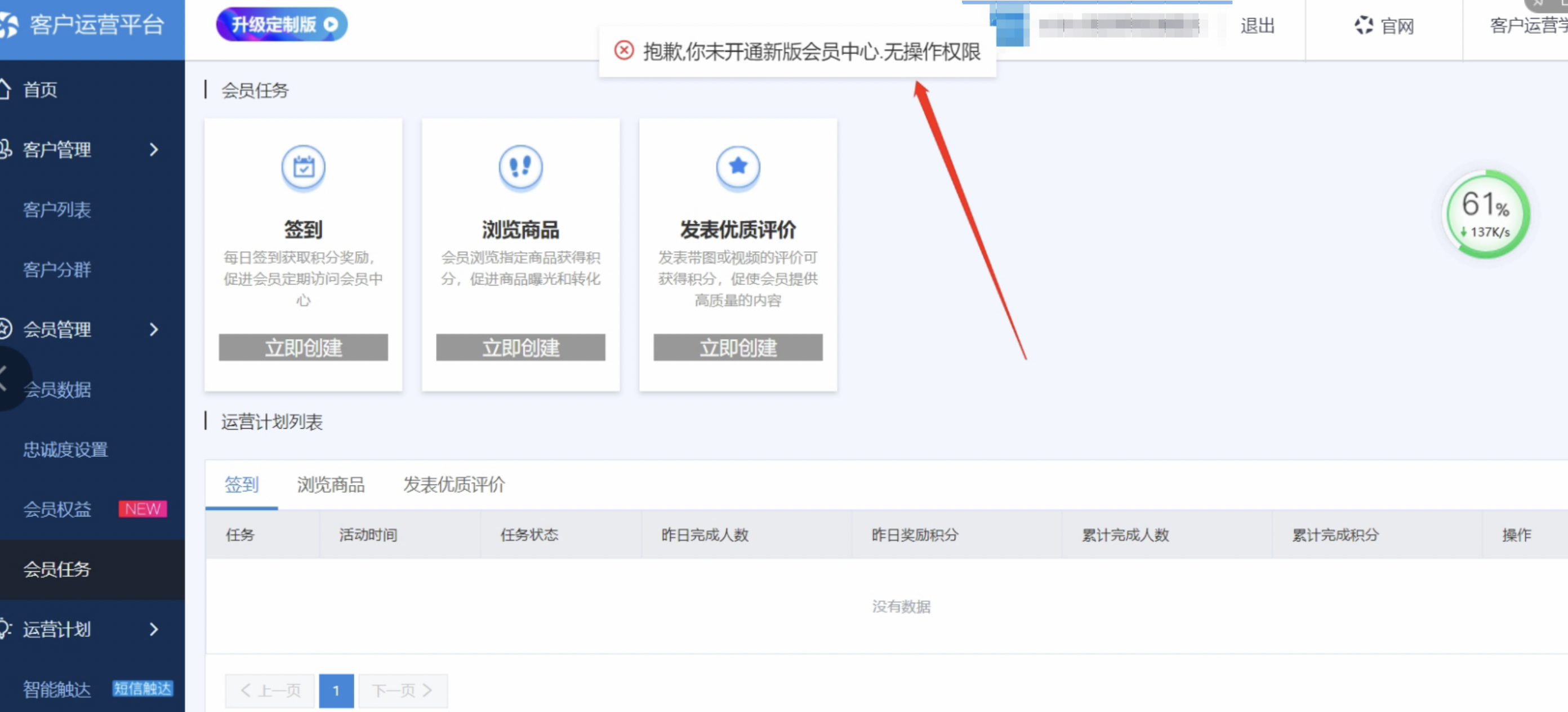The image size is (1568, 712).
Task: Click 立即创建 under 浏览商品 card
Action: 520,348
